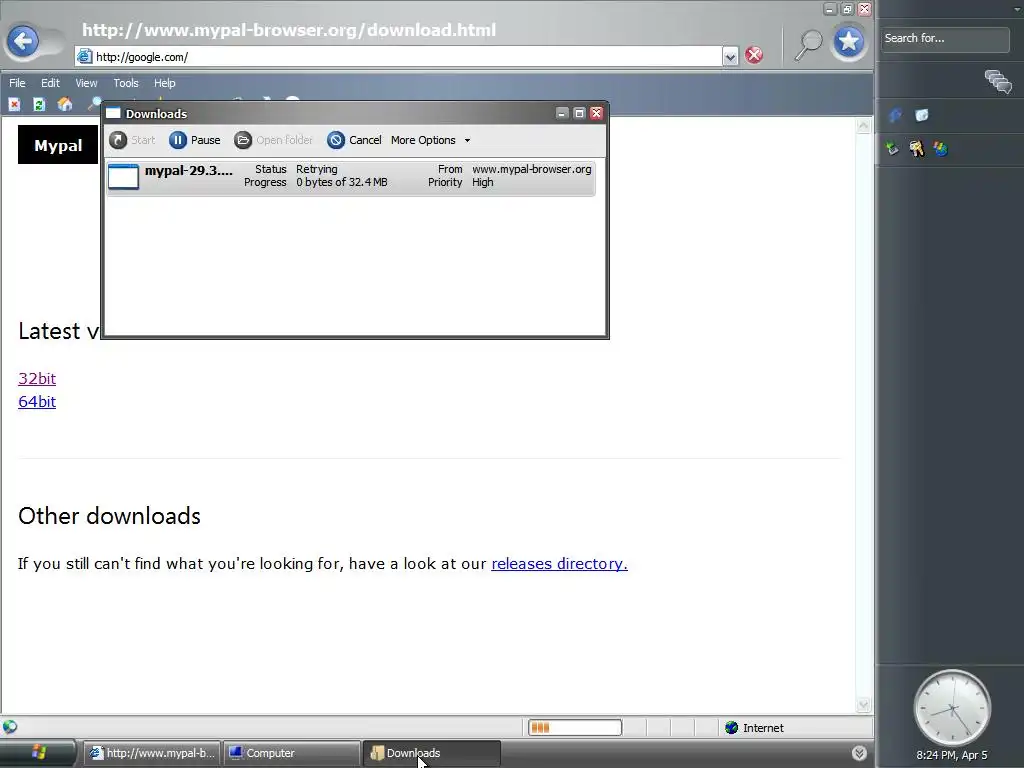The image size is (1024, 768).
Task: Select the mypal-29.3 file icon in Downloads
Action: point(123,176)
